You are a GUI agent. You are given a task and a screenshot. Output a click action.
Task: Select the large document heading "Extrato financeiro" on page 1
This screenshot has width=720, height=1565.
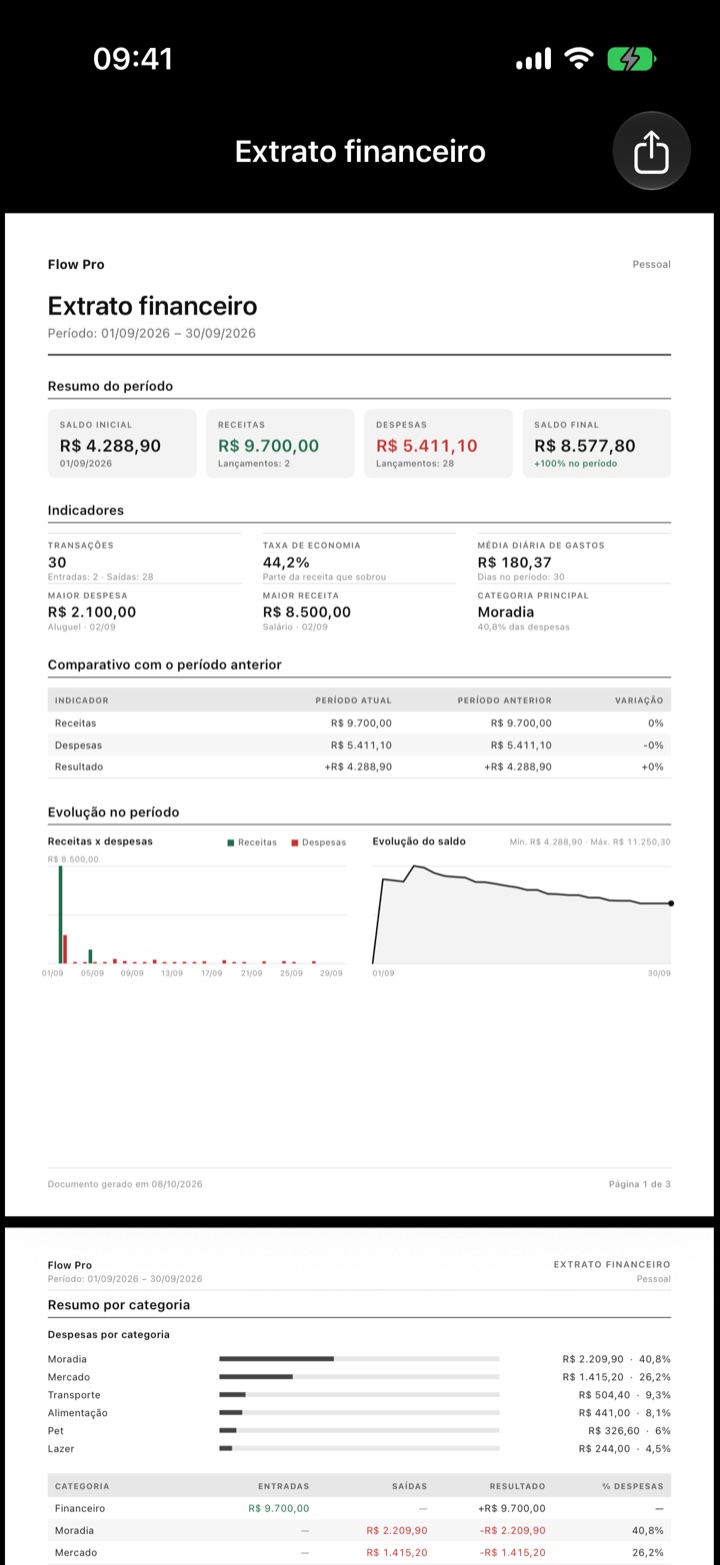pyautogui.click(x=152, y=306)
